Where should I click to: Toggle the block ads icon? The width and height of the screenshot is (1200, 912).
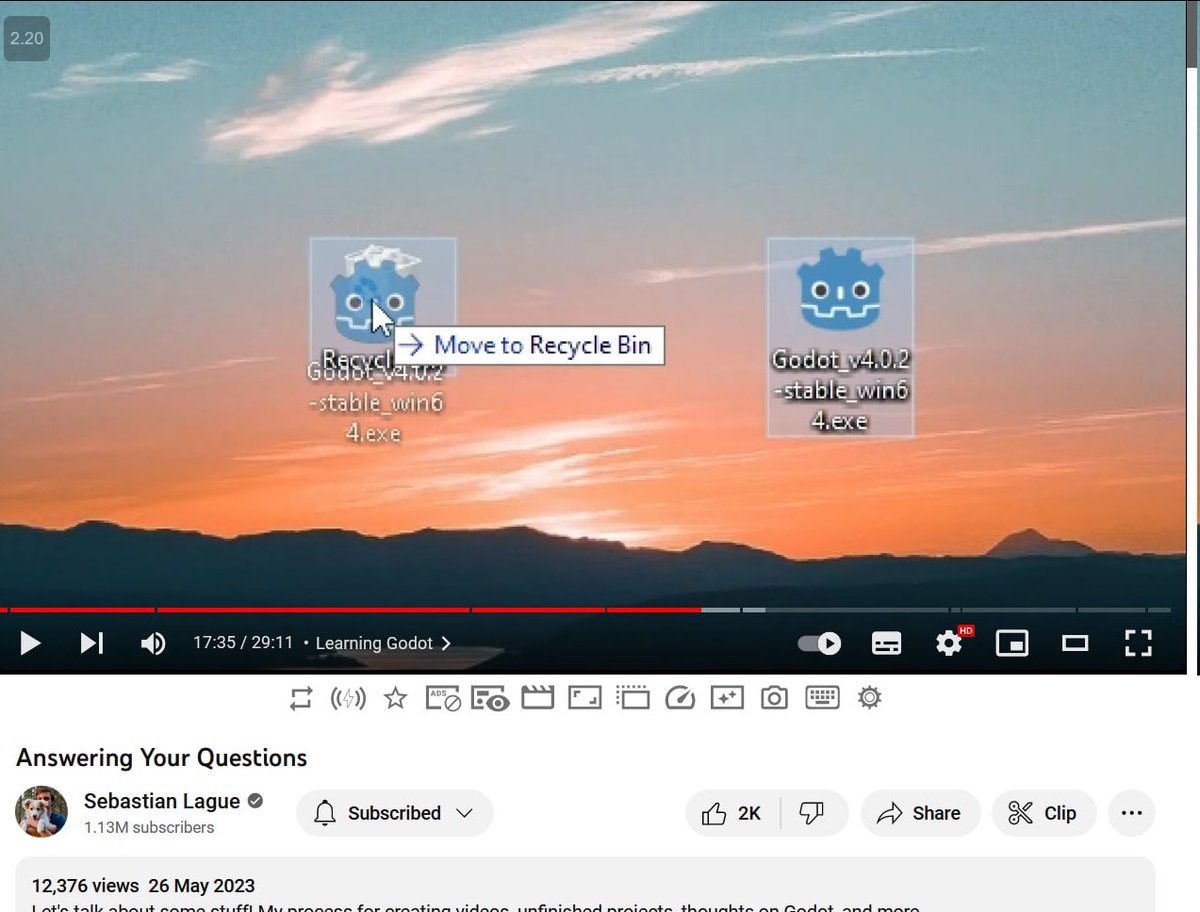pyautogui.click(x=443, y=698)
